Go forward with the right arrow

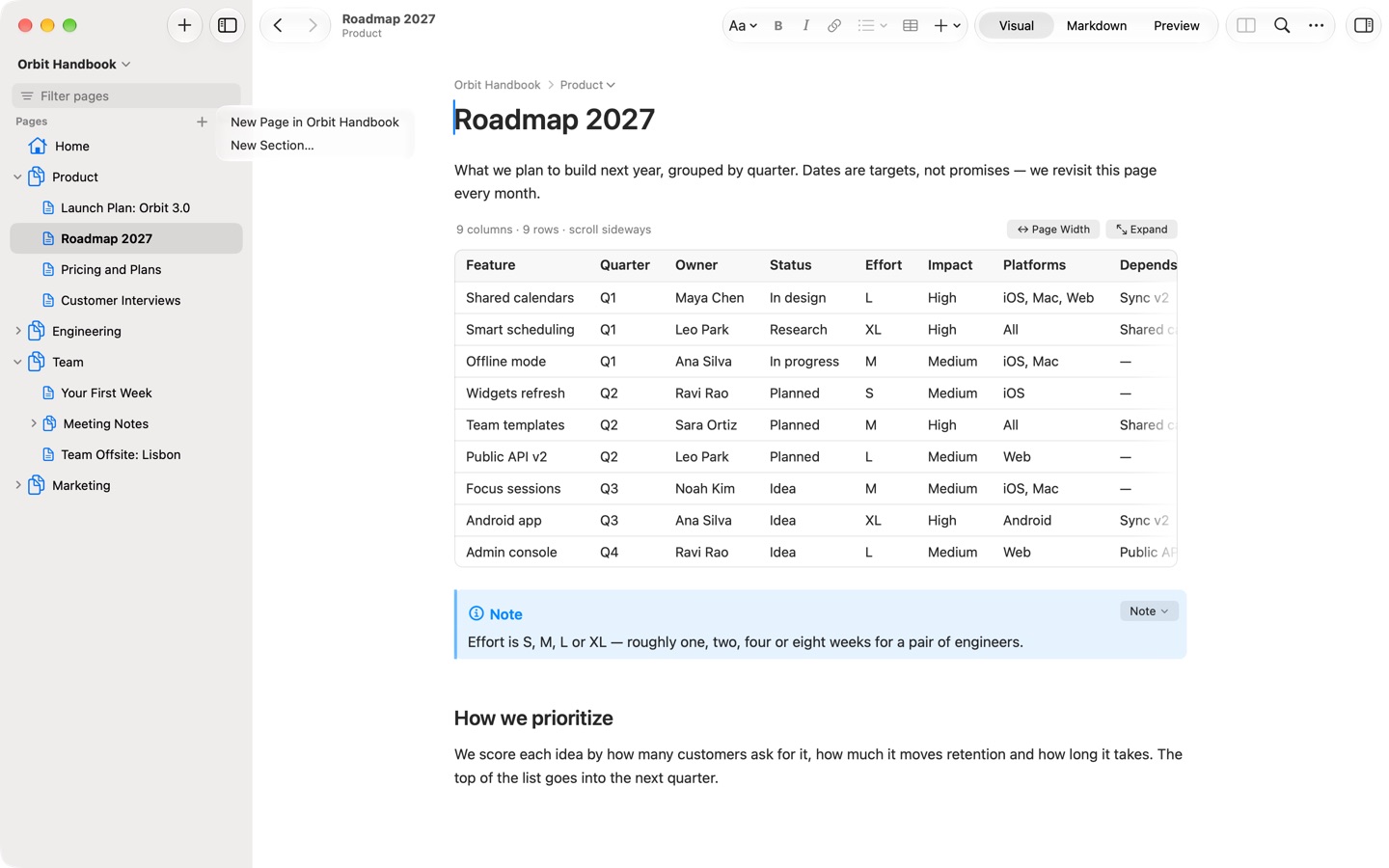(x=313, y=25)
